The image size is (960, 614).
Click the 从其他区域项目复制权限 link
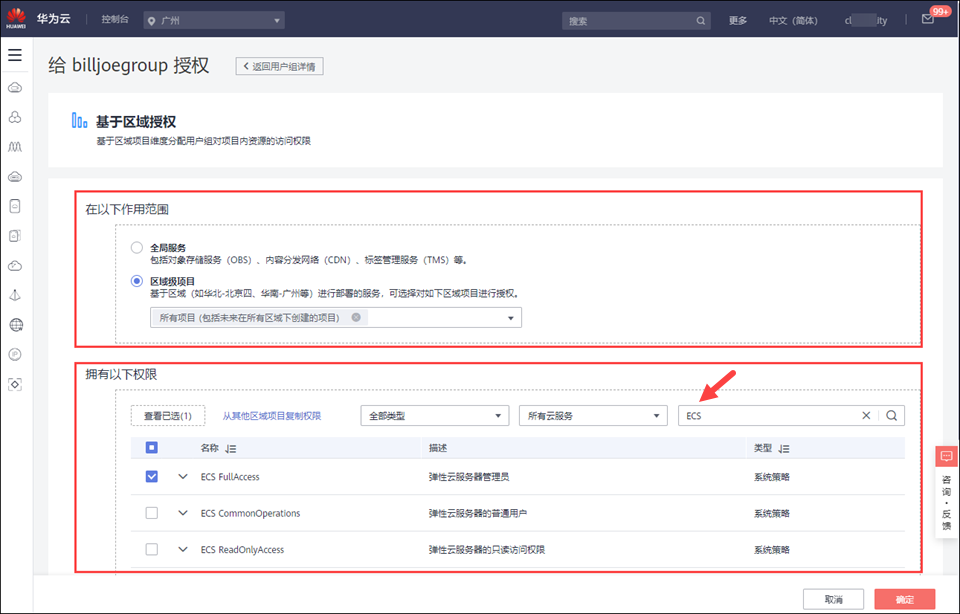(271, 416)
